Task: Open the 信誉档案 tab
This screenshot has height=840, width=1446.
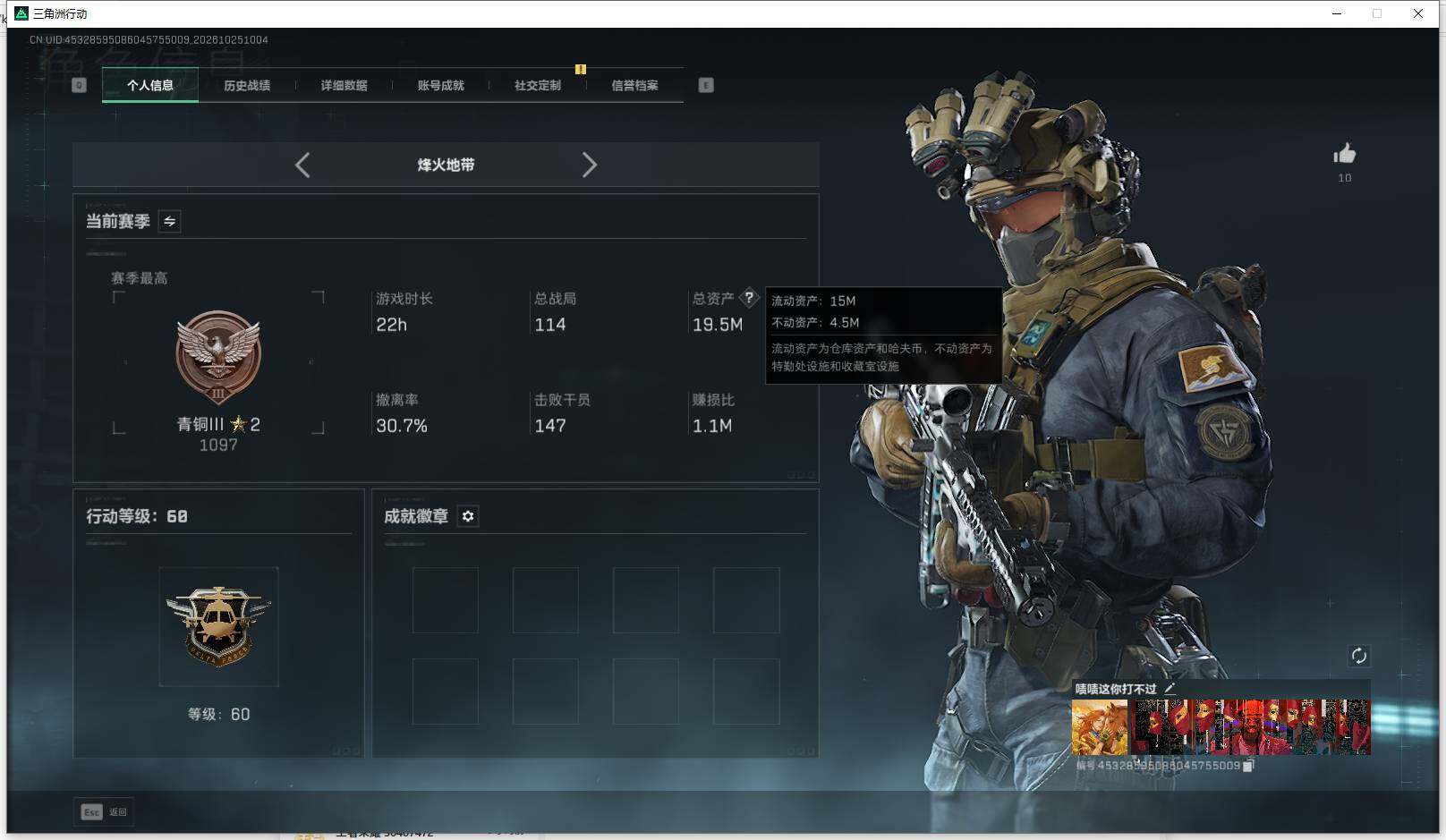Action: coord(634,86)
